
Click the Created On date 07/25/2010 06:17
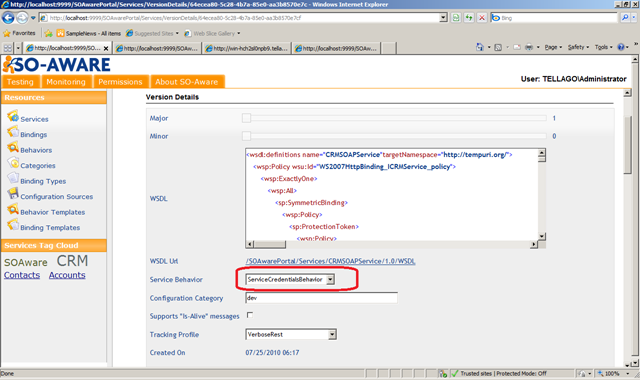[272, 352]
